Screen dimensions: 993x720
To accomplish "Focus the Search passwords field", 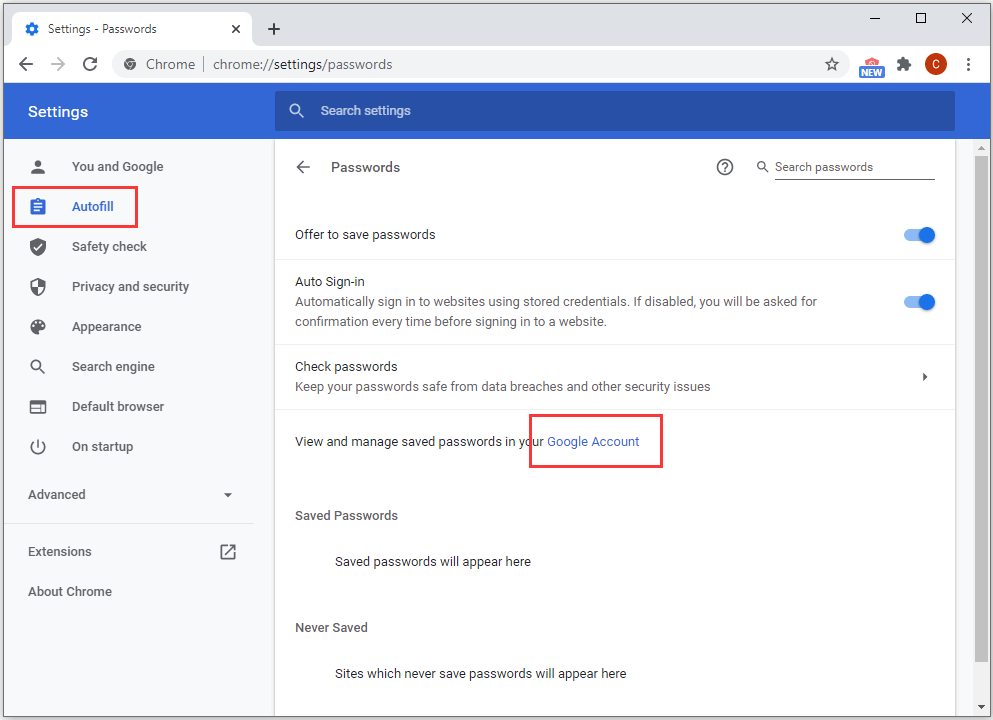I will [x=854, y=167].
